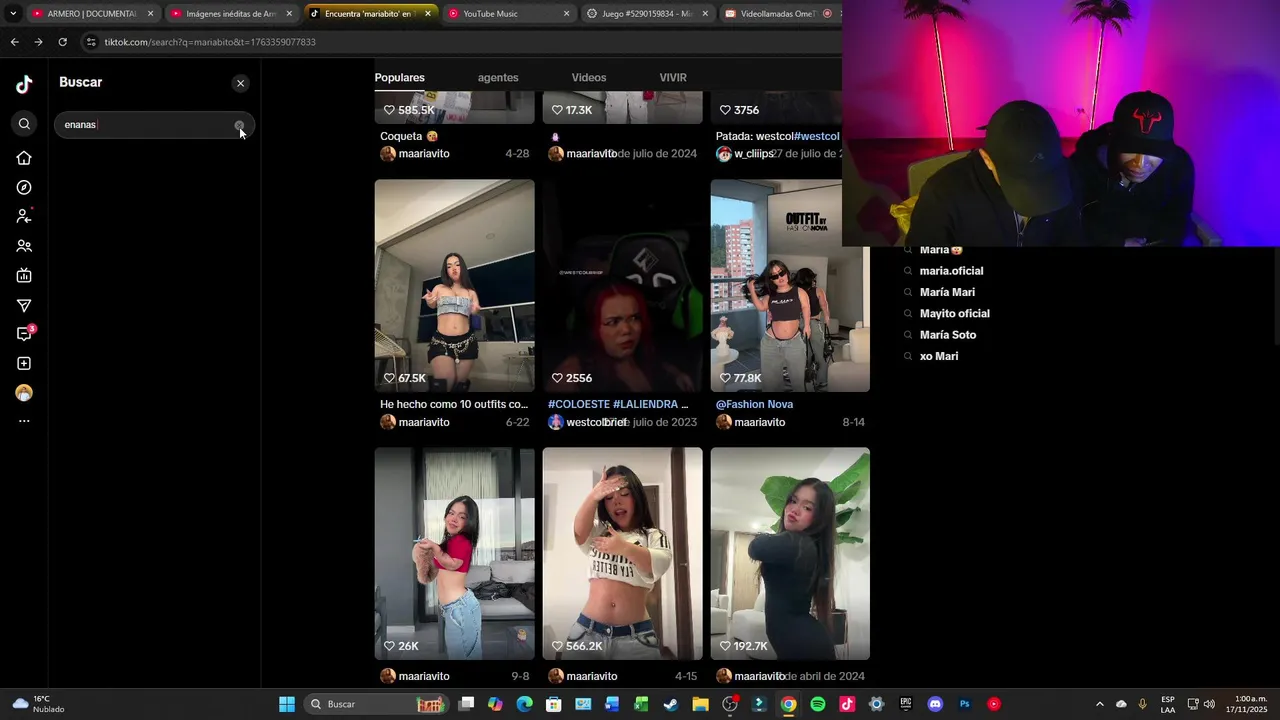The height and width of the screenshot is (720, 1280).
Task: Open Photoshop from the taskbar
Action: [965, 704]
